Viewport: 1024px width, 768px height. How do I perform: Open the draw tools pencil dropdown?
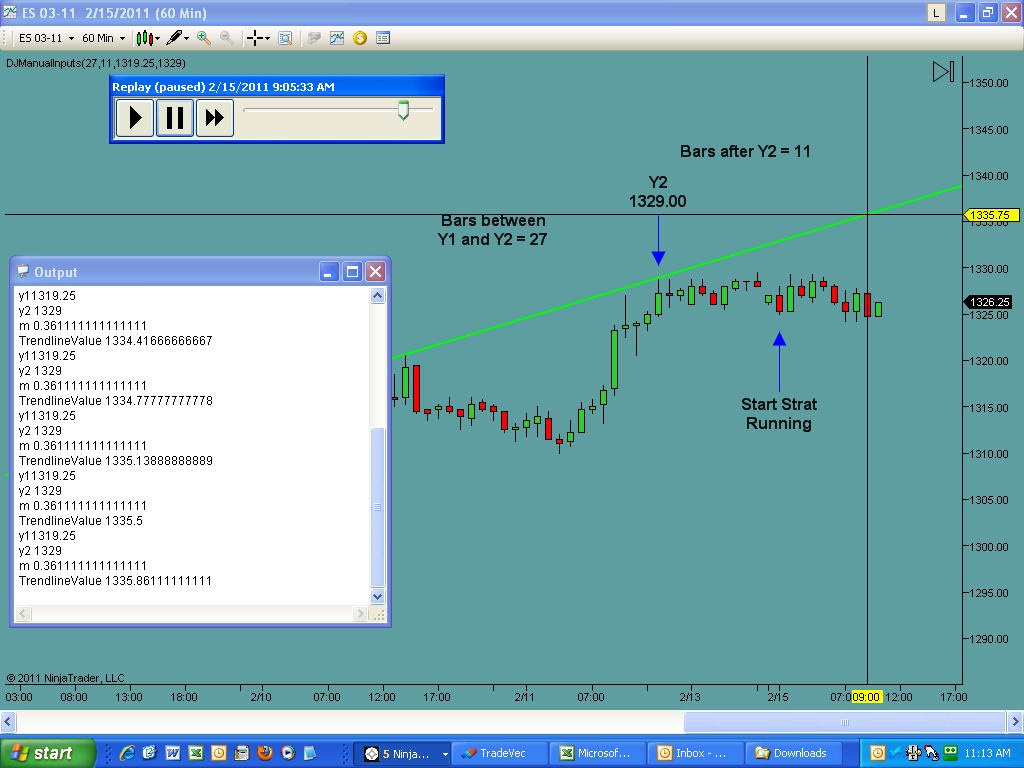tap(177, 39)
